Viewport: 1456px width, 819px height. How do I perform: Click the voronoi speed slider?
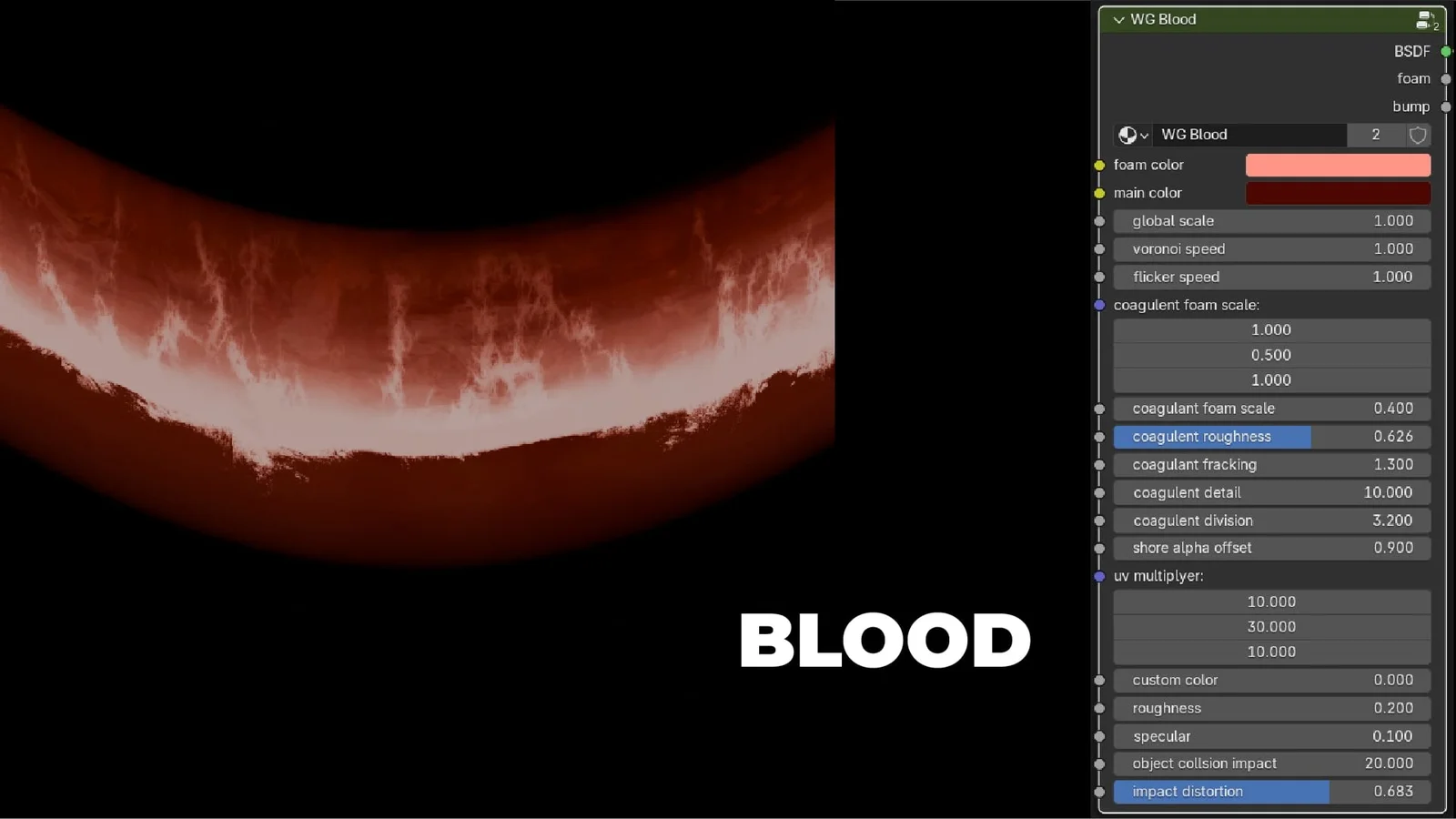[x=1271, y=248]
